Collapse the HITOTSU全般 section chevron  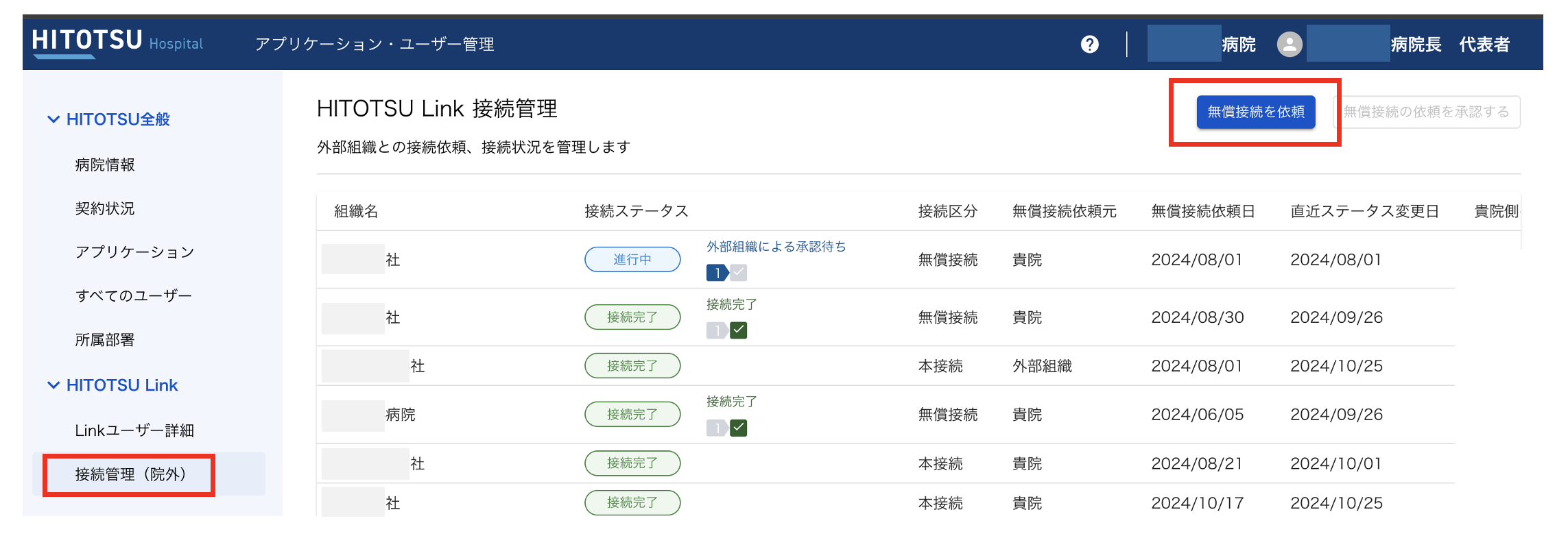pyautogui.click(x=53, y=119)
